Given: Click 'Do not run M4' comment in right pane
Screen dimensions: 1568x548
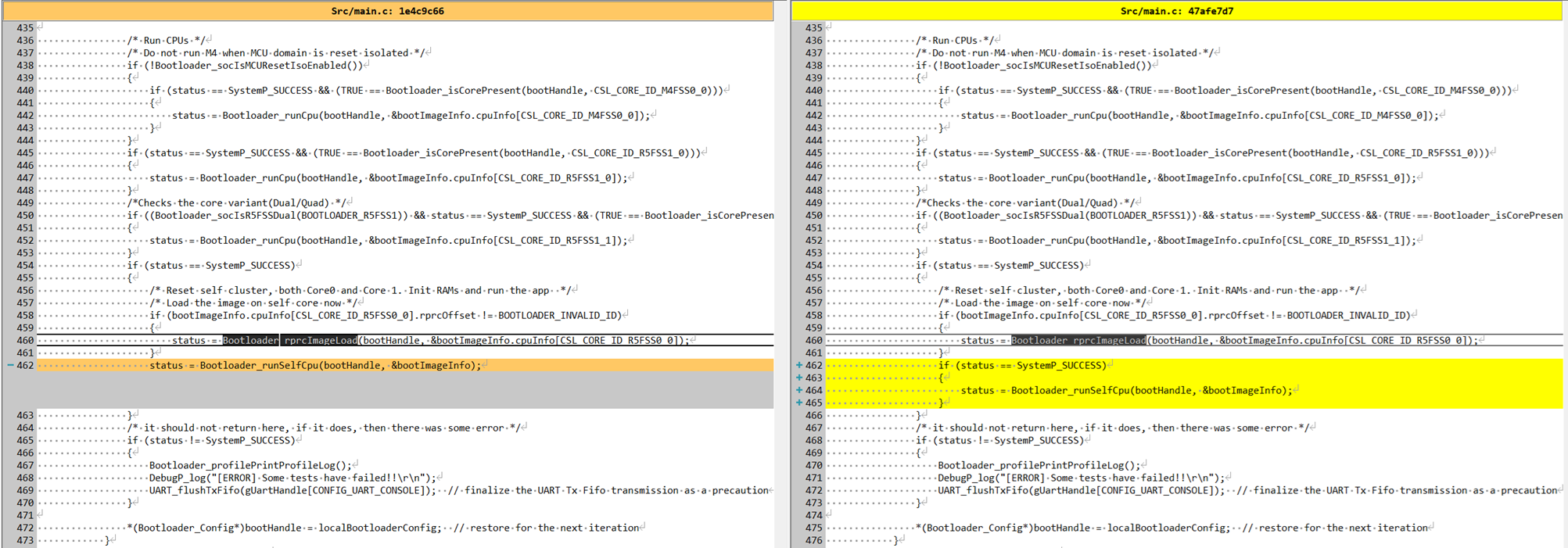Looking at the screenshot, I should pyautogui.click(x=1065, y=52).
